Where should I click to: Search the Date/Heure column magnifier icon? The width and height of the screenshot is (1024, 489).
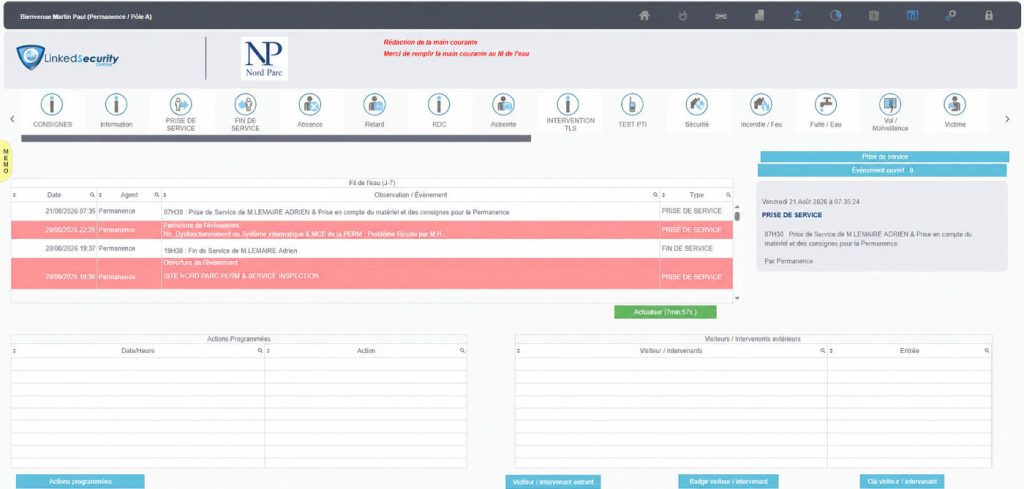tap(260, 351)
